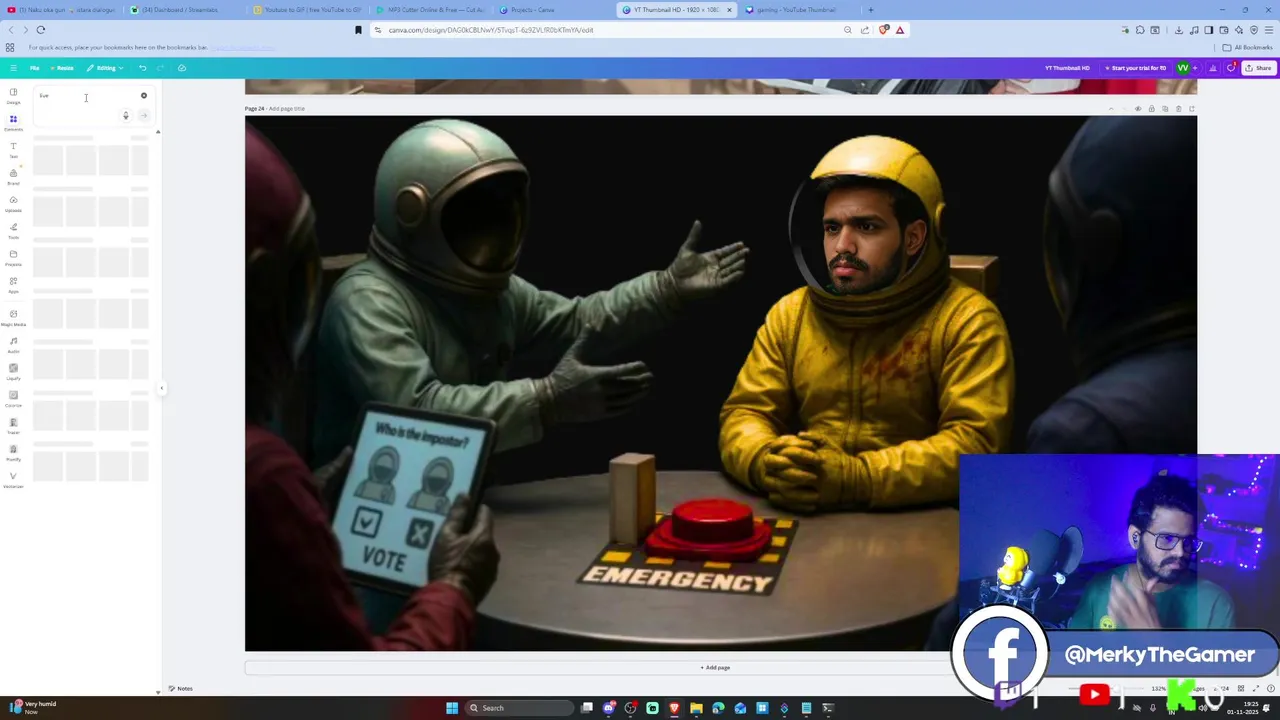This screenshot has width=1280, height=720.
Task: Reload the Canva page
Action: click(41, 30)
